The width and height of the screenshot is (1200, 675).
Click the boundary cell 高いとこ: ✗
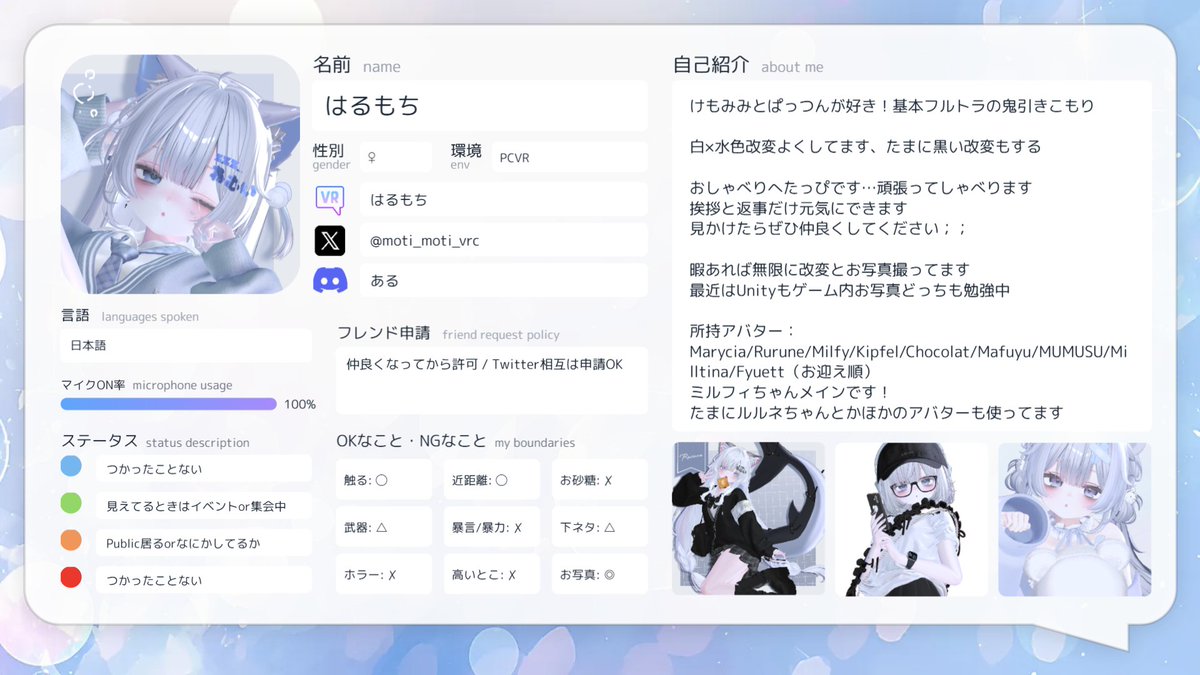492,575
